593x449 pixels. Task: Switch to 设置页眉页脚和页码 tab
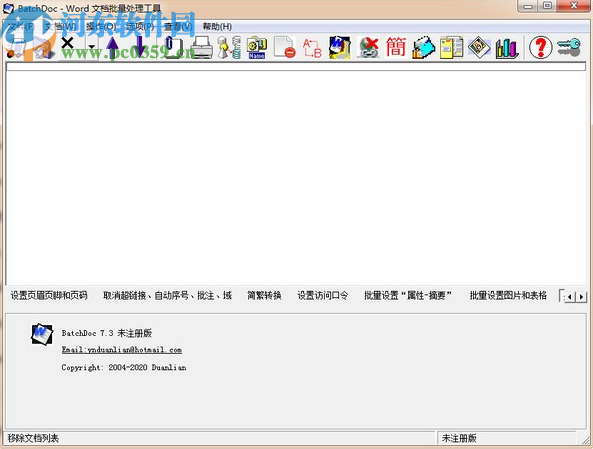tap(49, 295)
